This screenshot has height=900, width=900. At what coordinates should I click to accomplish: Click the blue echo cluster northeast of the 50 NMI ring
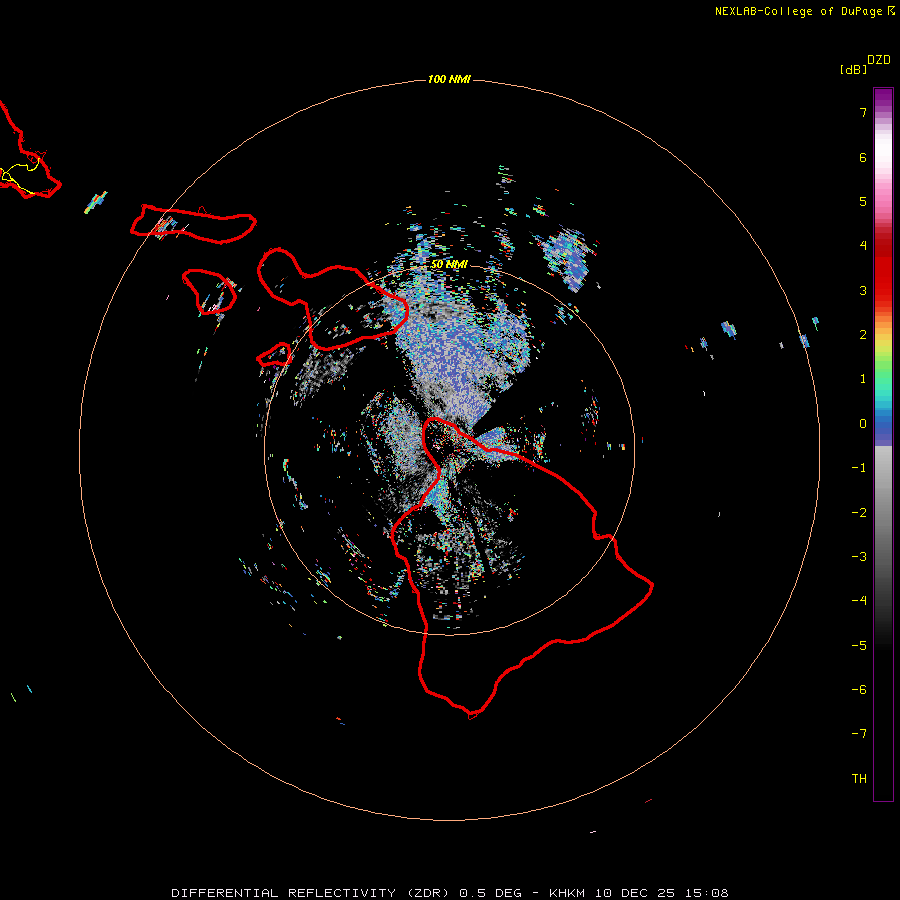tap(567, 258)
